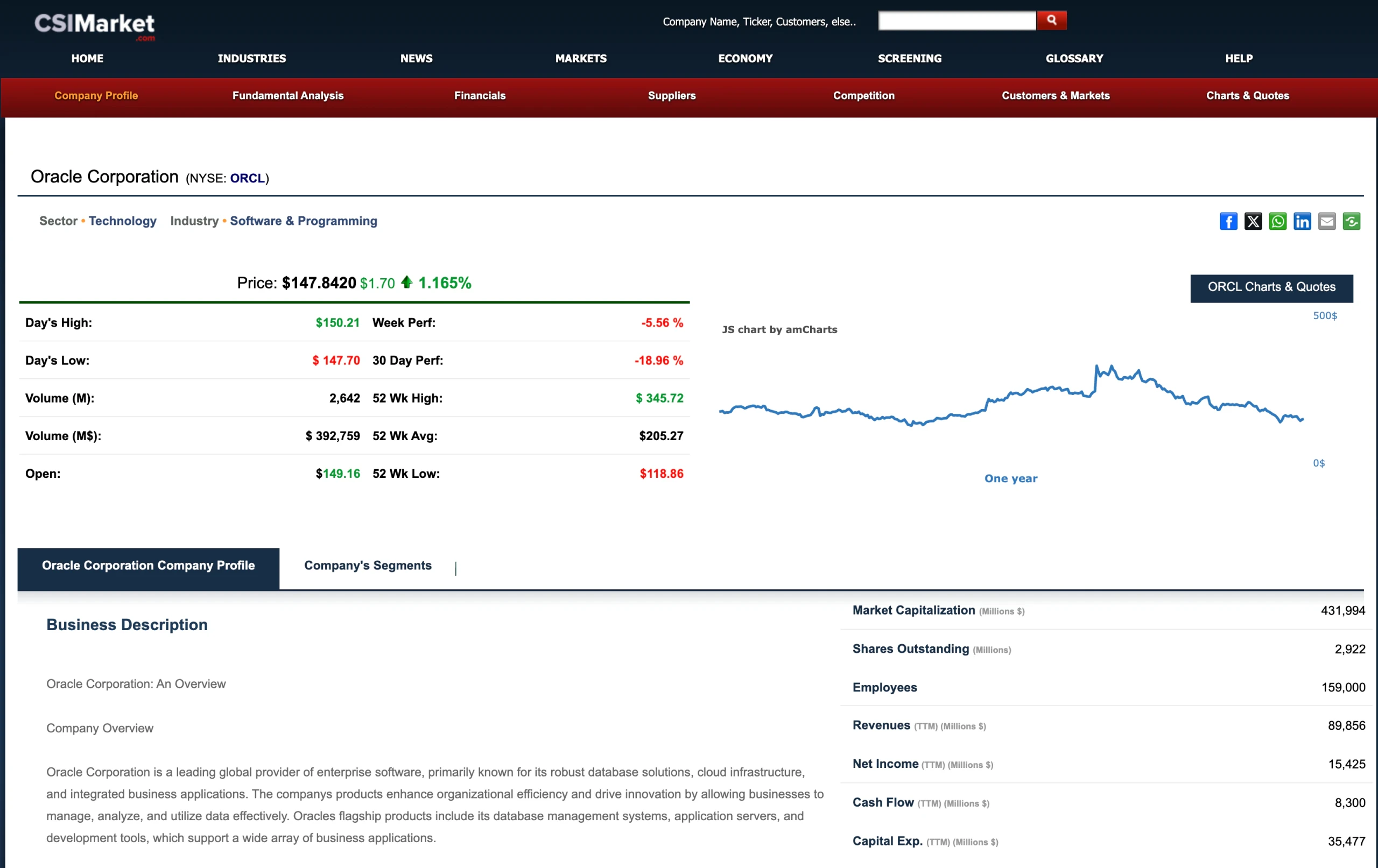Share the page on X (Twitter)
This screenshot has height=868, width=1378.
pos(1253,221)
